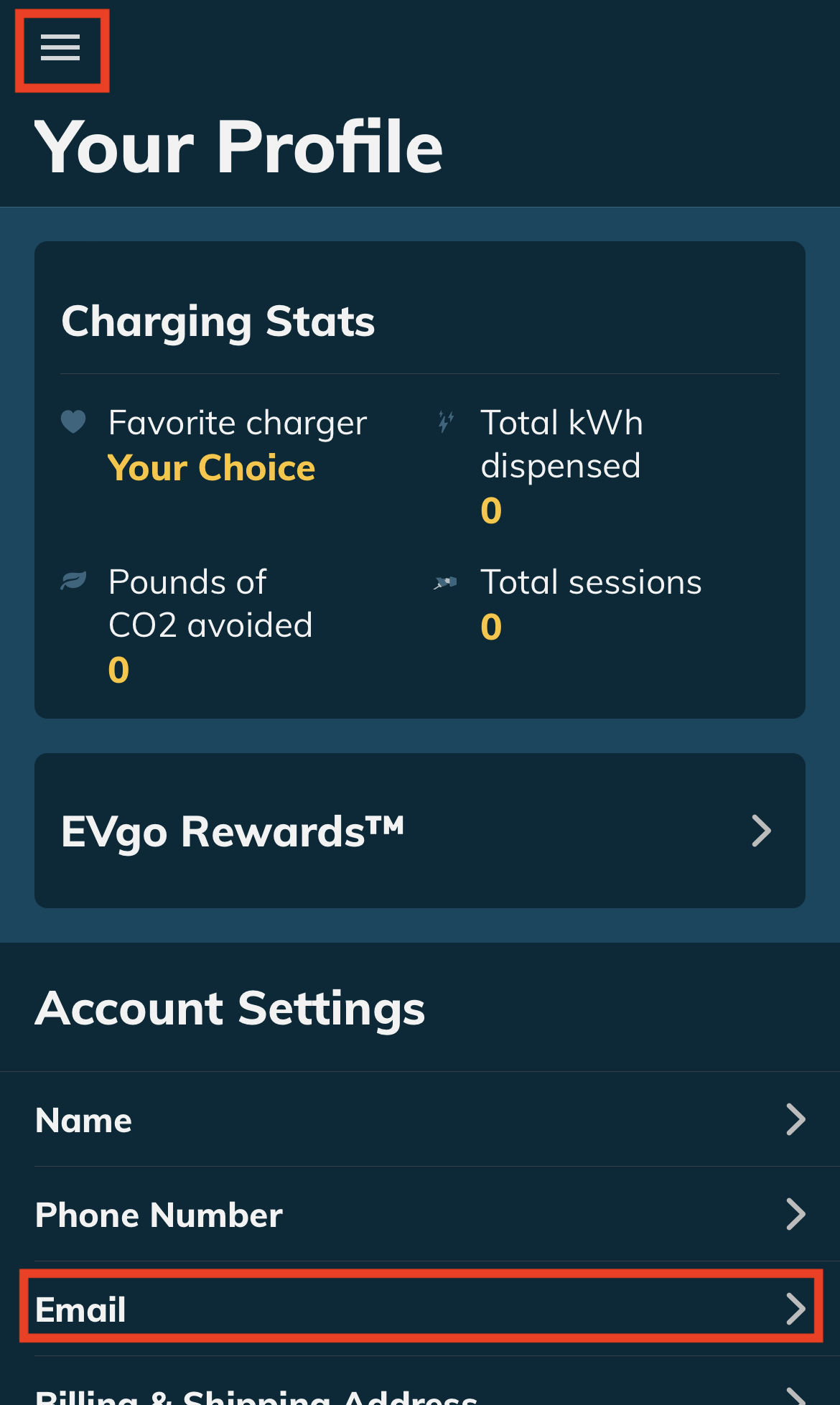Viewport: 840px width, 1405px height.
Task: Open the hamburger menu
Action: [60, 48]
